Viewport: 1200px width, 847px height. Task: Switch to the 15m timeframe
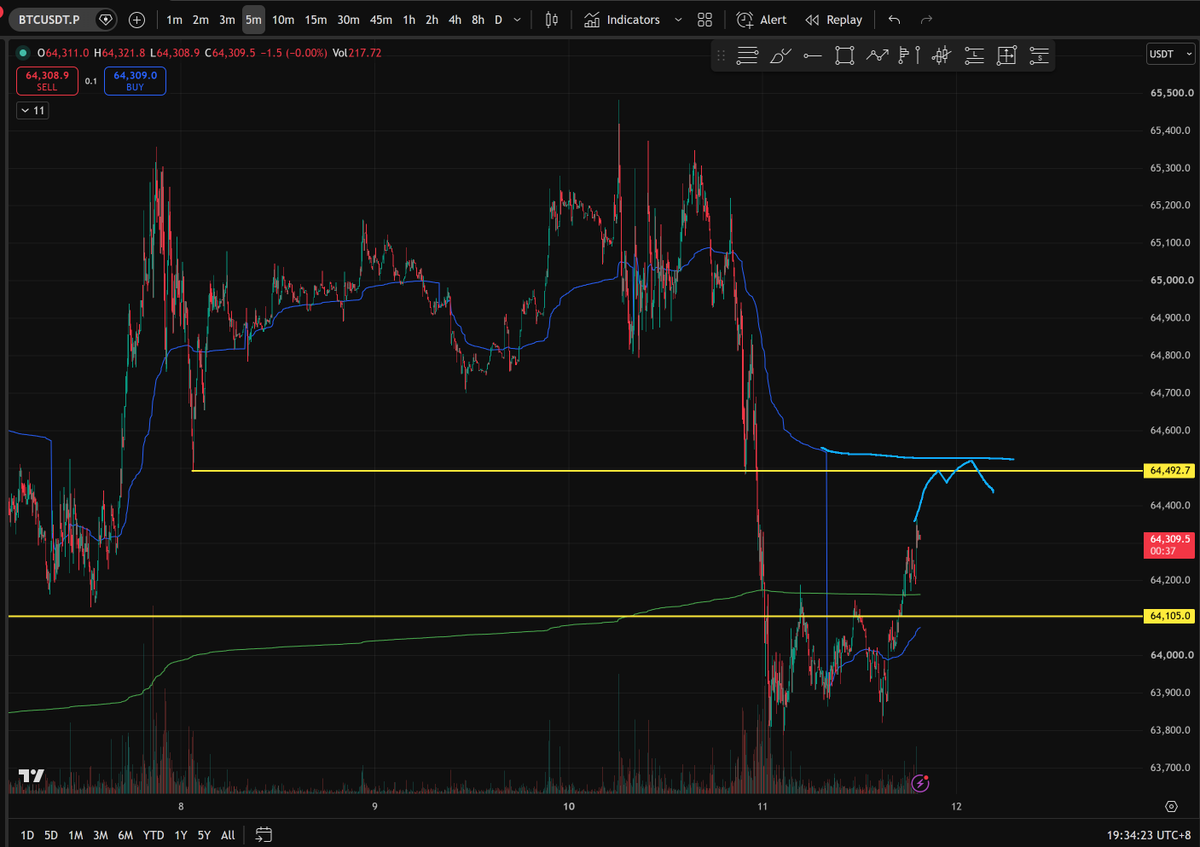tap(316, 20)
